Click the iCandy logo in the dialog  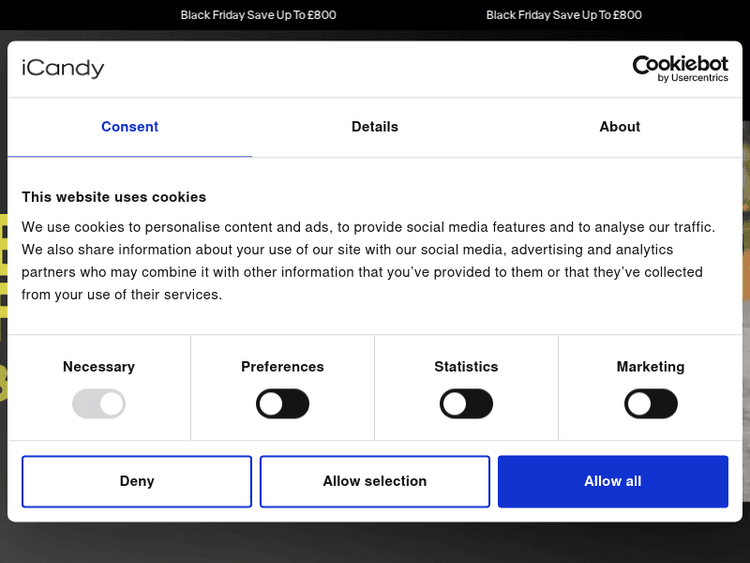pyautogui.click(x=63, y=69)
